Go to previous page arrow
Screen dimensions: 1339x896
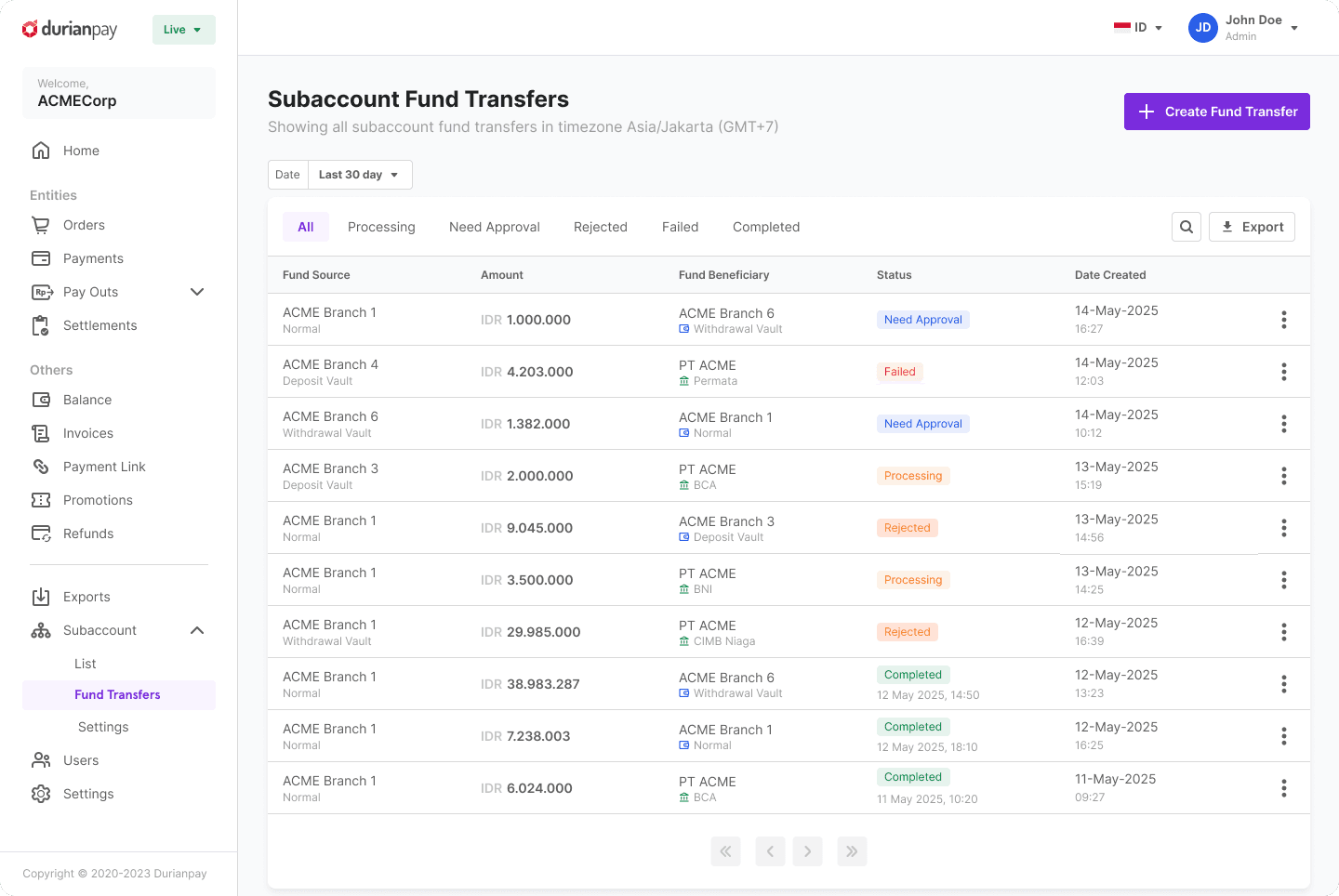point(770,851)
